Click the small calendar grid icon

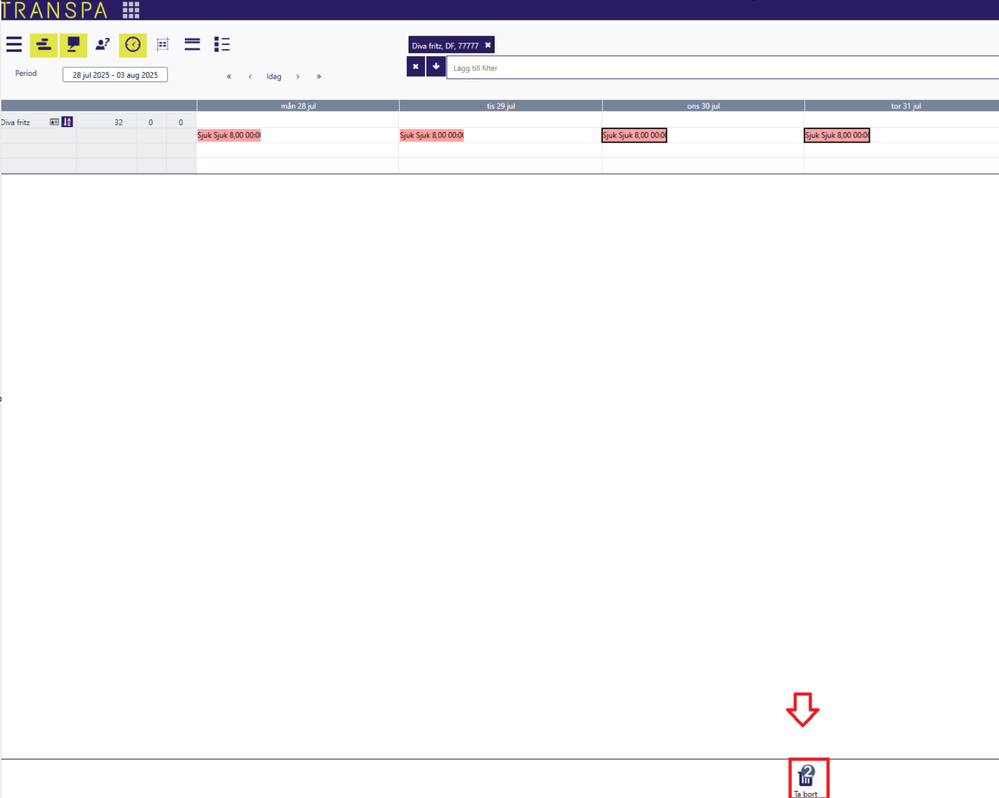click(162, 45)
